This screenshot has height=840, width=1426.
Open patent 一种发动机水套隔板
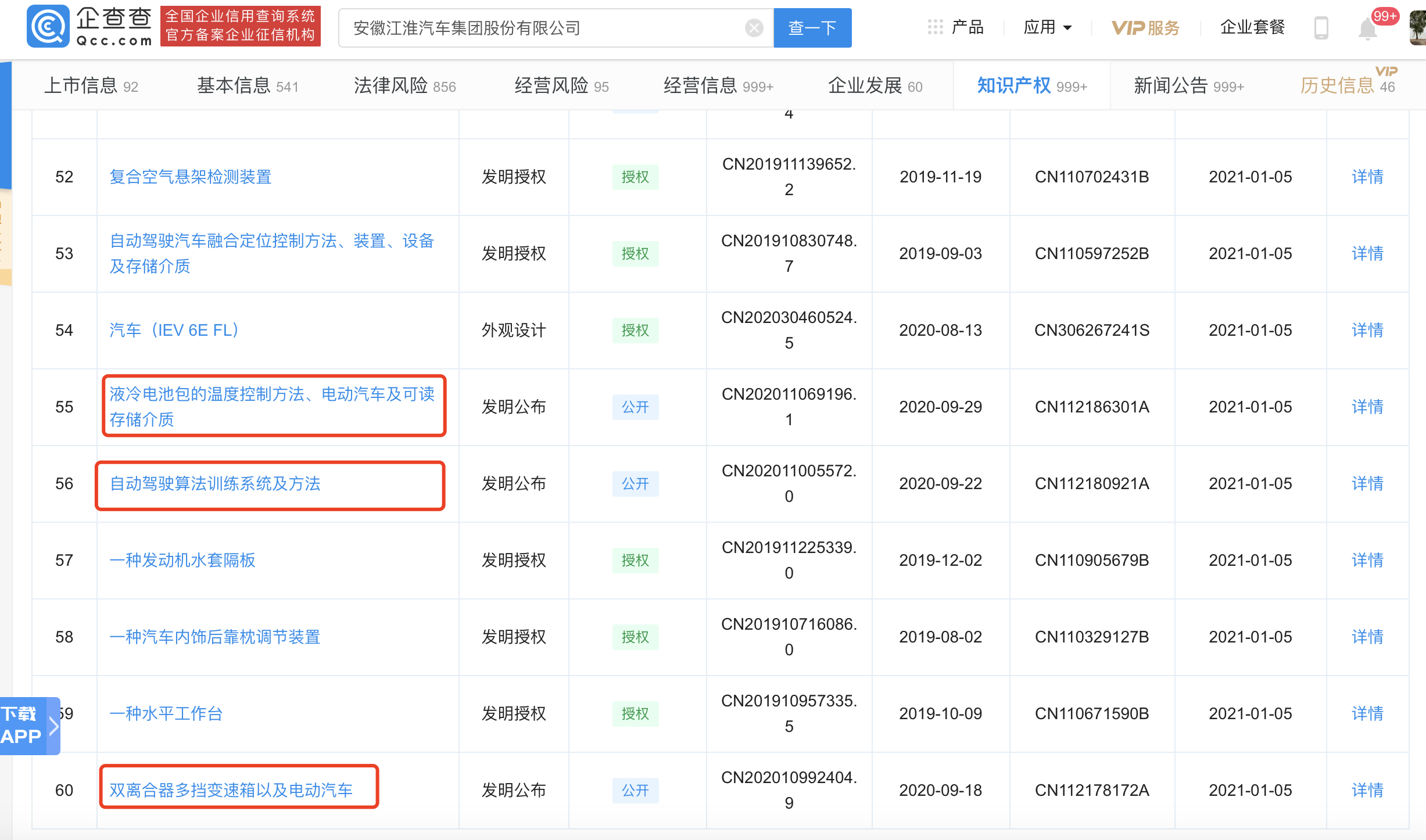182,560
